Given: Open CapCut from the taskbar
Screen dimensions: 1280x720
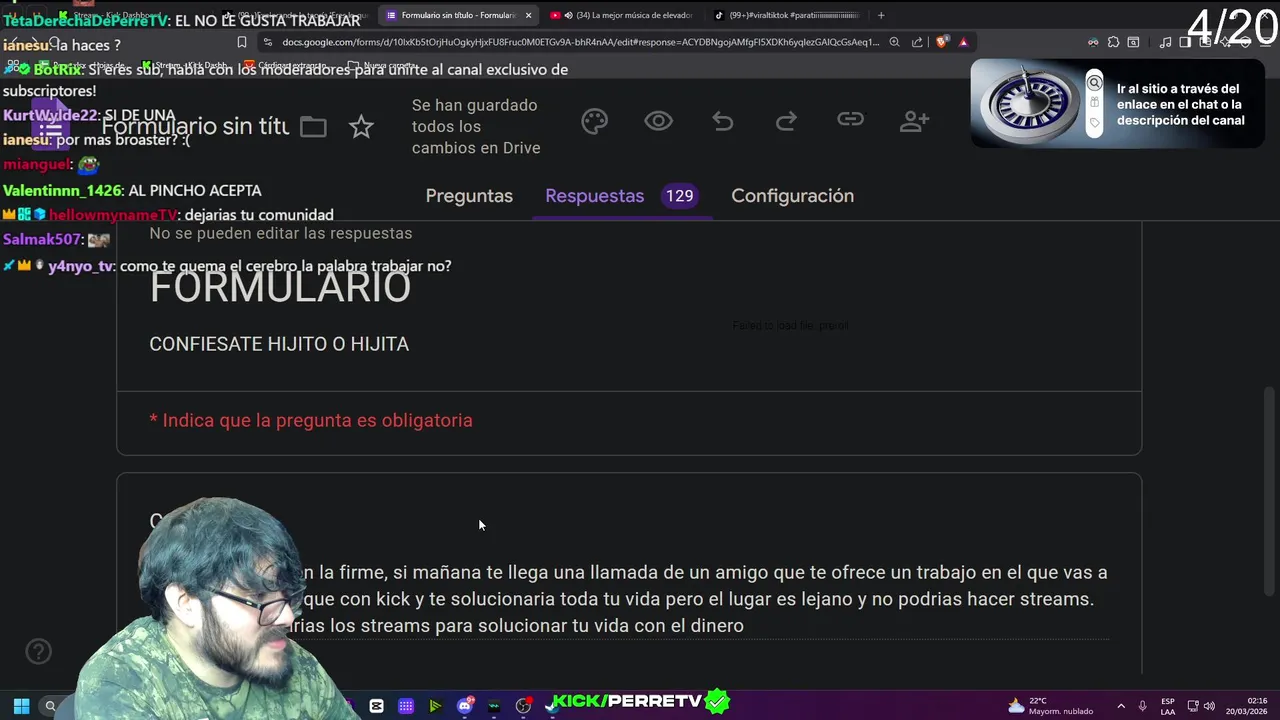Looking at the screenshot, I should (x=376, y=706).
